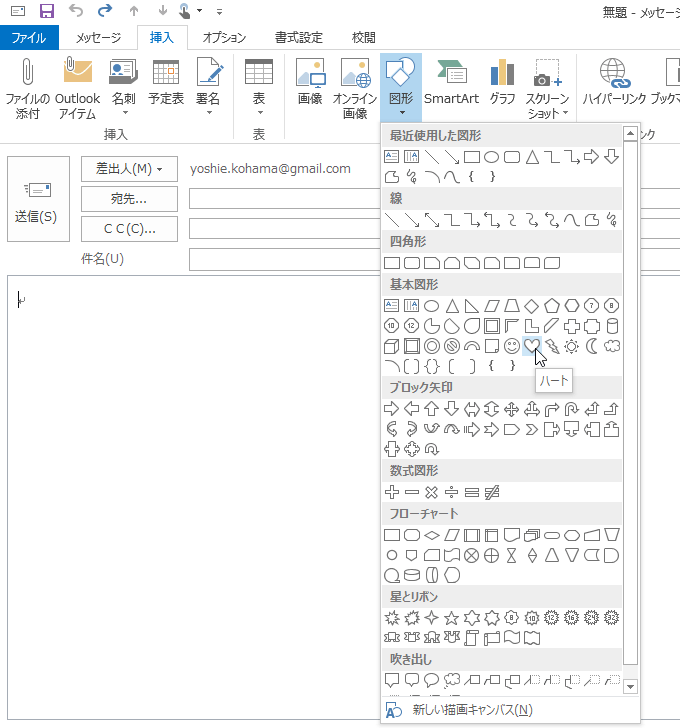Select the No Symbol shape

[x=452, y=346]
